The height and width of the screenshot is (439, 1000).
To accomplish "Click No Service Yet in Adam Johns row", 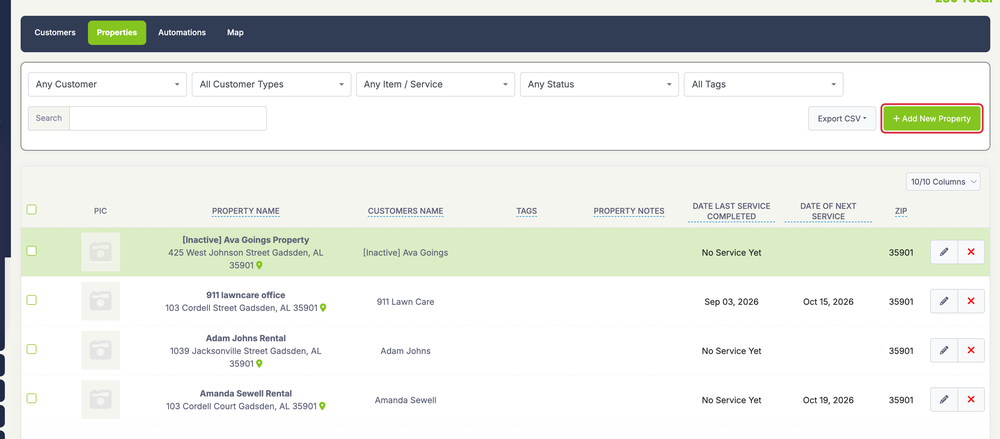I will (732, 351).
